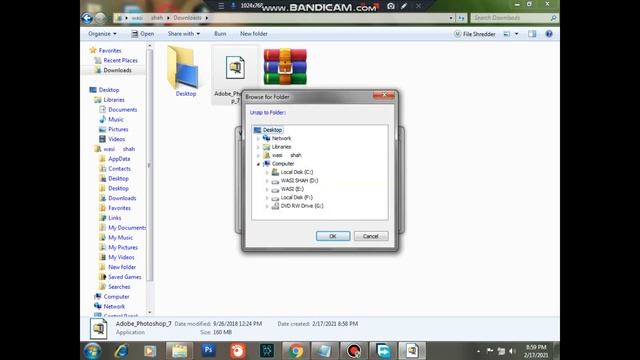Click the Windows Start button
The height and width of the screenshot is (360, 640).
click(x=92, y=351)
